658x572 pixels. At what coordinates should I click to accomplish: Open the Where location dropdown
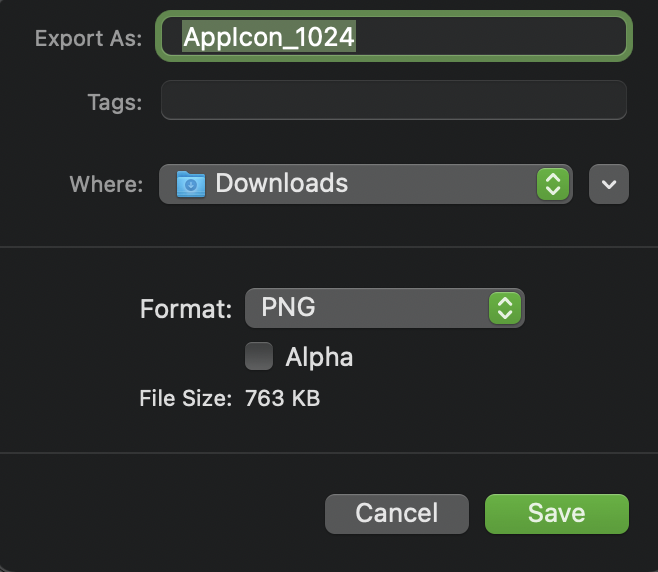point(365,184)
